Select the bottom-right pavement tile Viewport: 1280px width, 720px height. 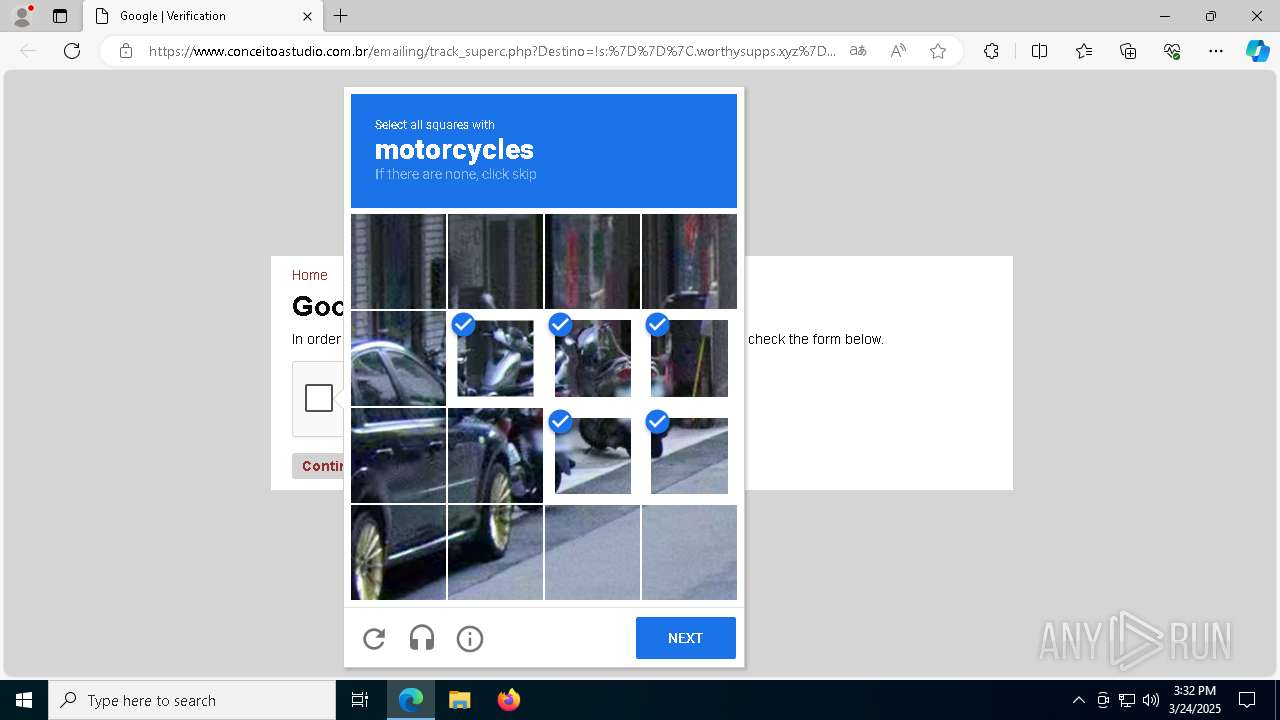pos(689,552)
